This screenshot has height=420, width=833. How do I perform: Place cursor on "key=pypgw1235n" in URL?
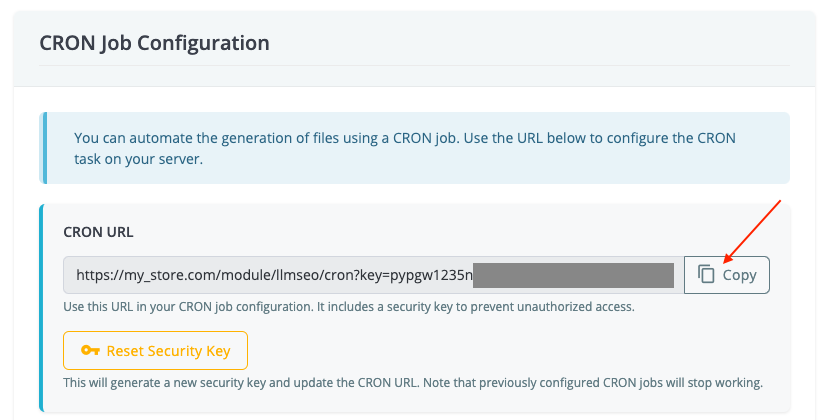(x=417, y=275)
